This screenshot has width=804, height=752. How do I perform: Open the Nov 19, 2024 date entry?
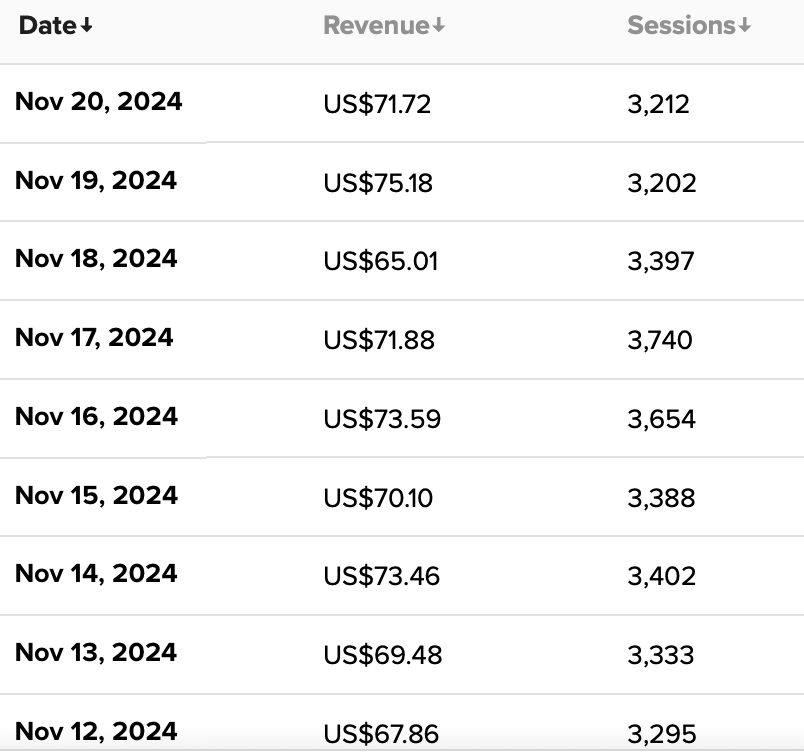96,180
